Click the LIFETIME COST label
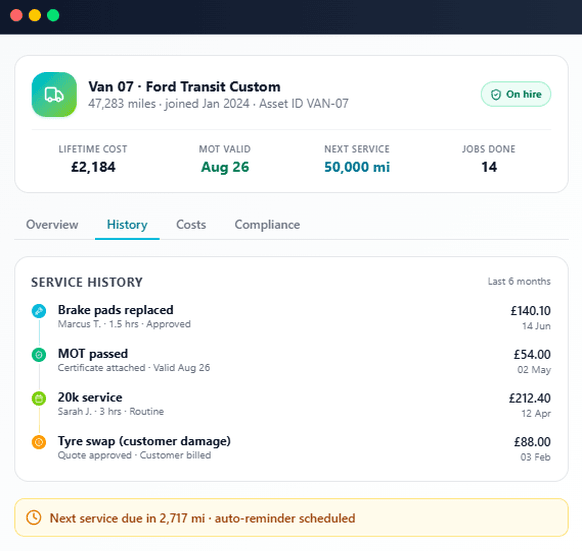Viewport: 582px width, 551px height. point(93,149)
